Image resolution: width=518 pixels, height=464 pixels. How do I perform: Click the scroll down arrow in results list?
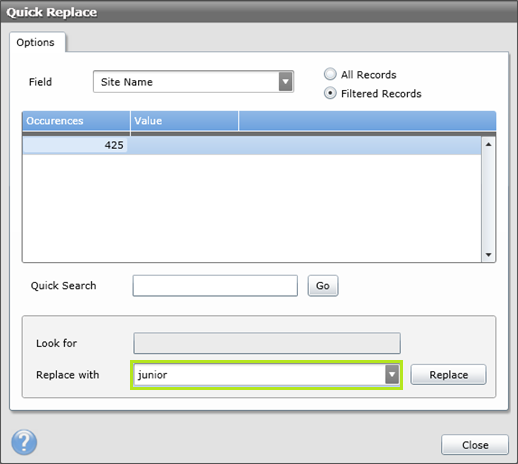[x=489, y=255]
